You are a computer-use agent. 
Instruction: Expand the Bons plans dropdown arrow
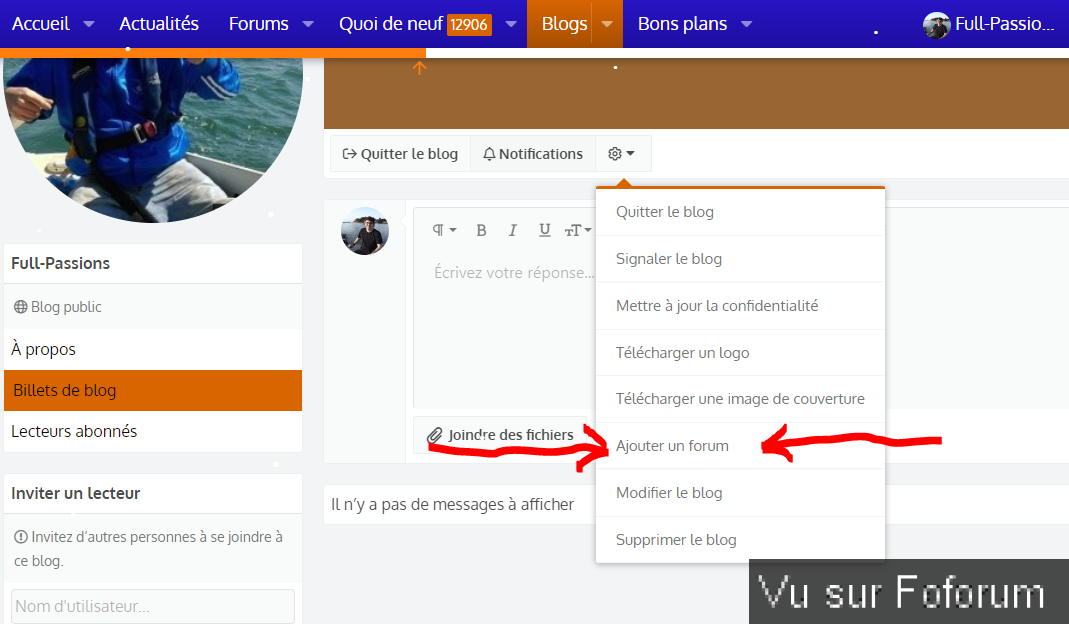click(746, 24)
